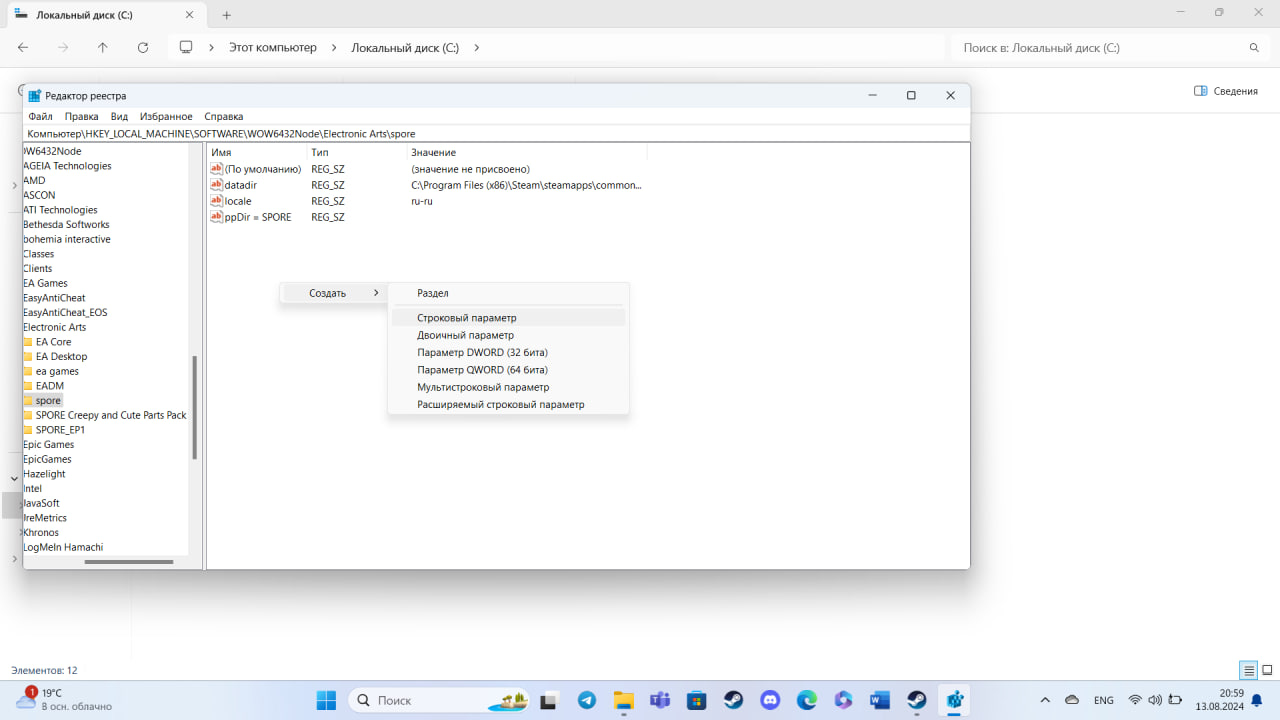Select the LogMeIn Hamachi key

(63, 547)
